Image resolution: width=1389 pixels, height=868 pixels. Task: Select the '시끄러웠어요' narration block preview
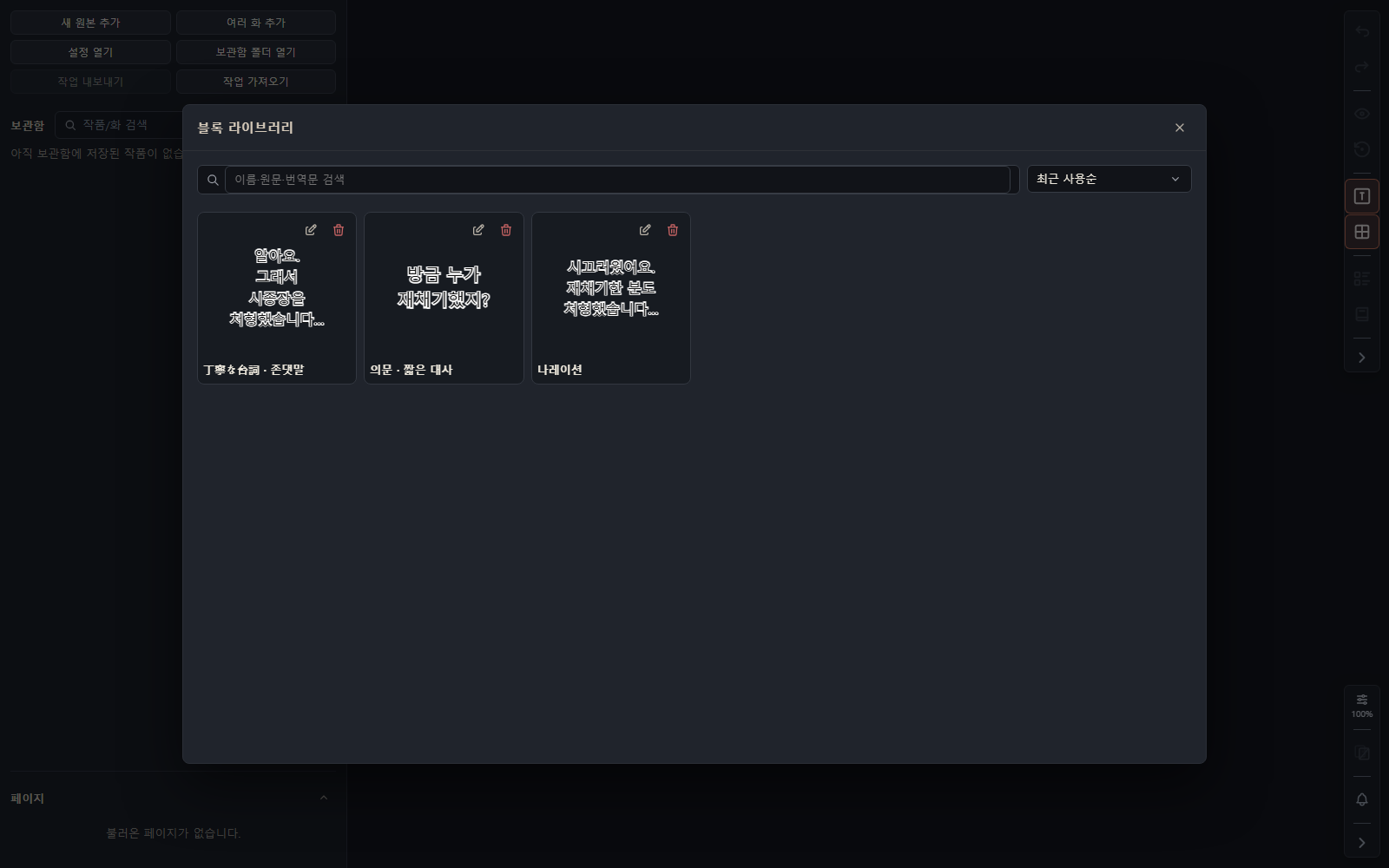pos(611,287)
